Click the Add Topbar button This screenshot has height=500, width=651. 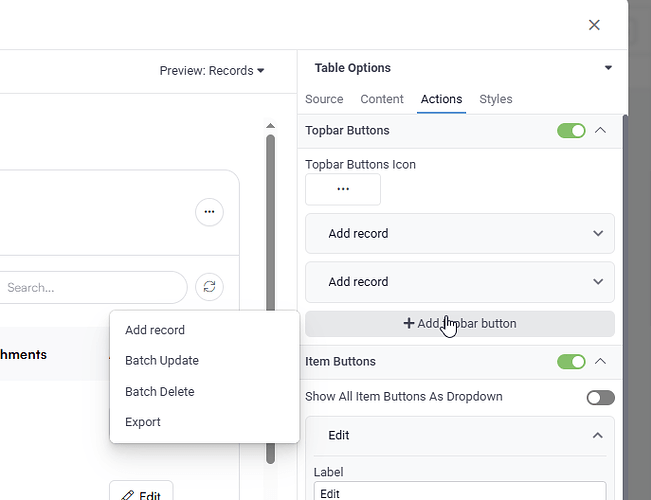(459, 323)
